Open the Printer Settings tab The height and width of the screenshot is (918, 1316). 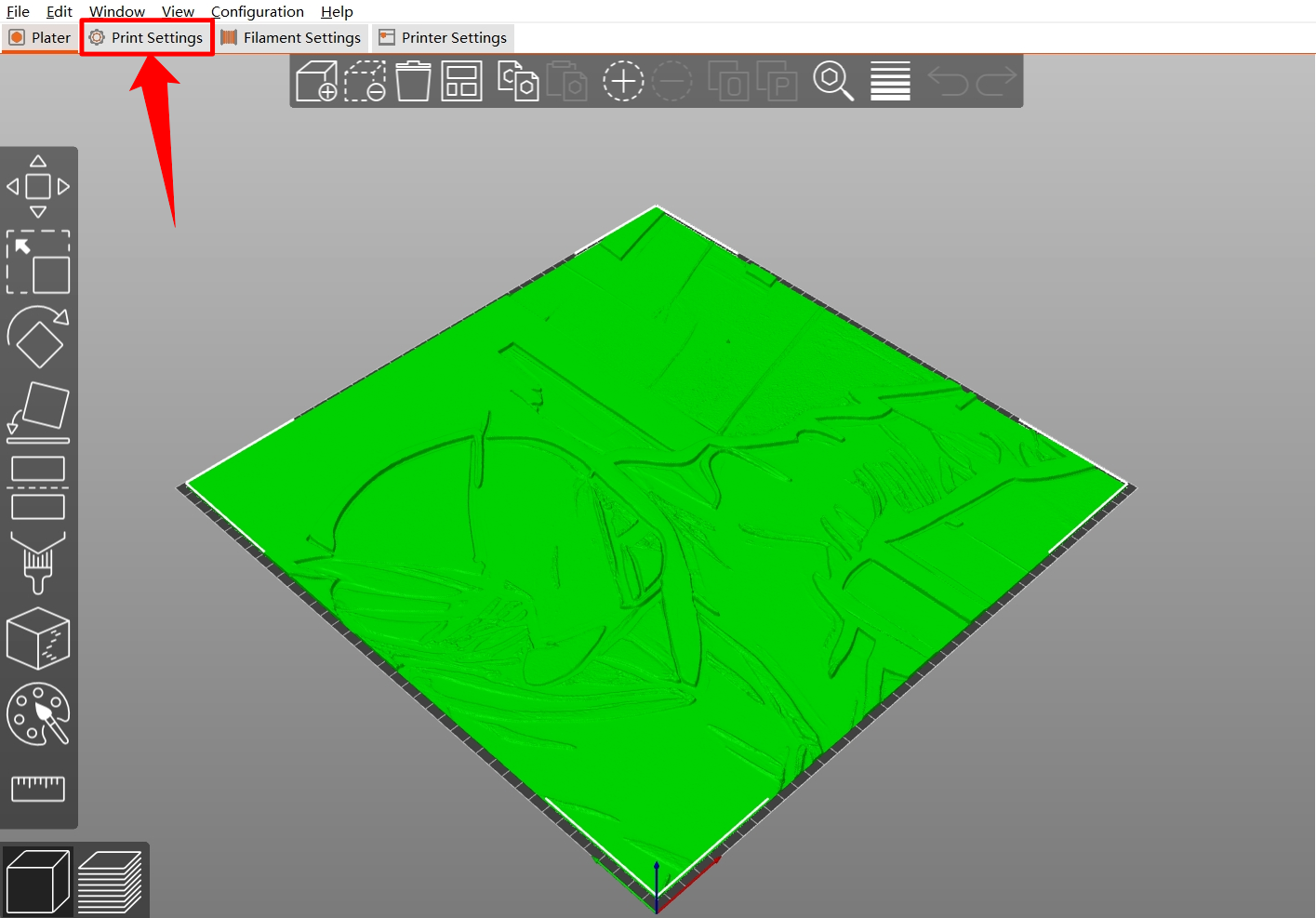[x=444, y=37]
